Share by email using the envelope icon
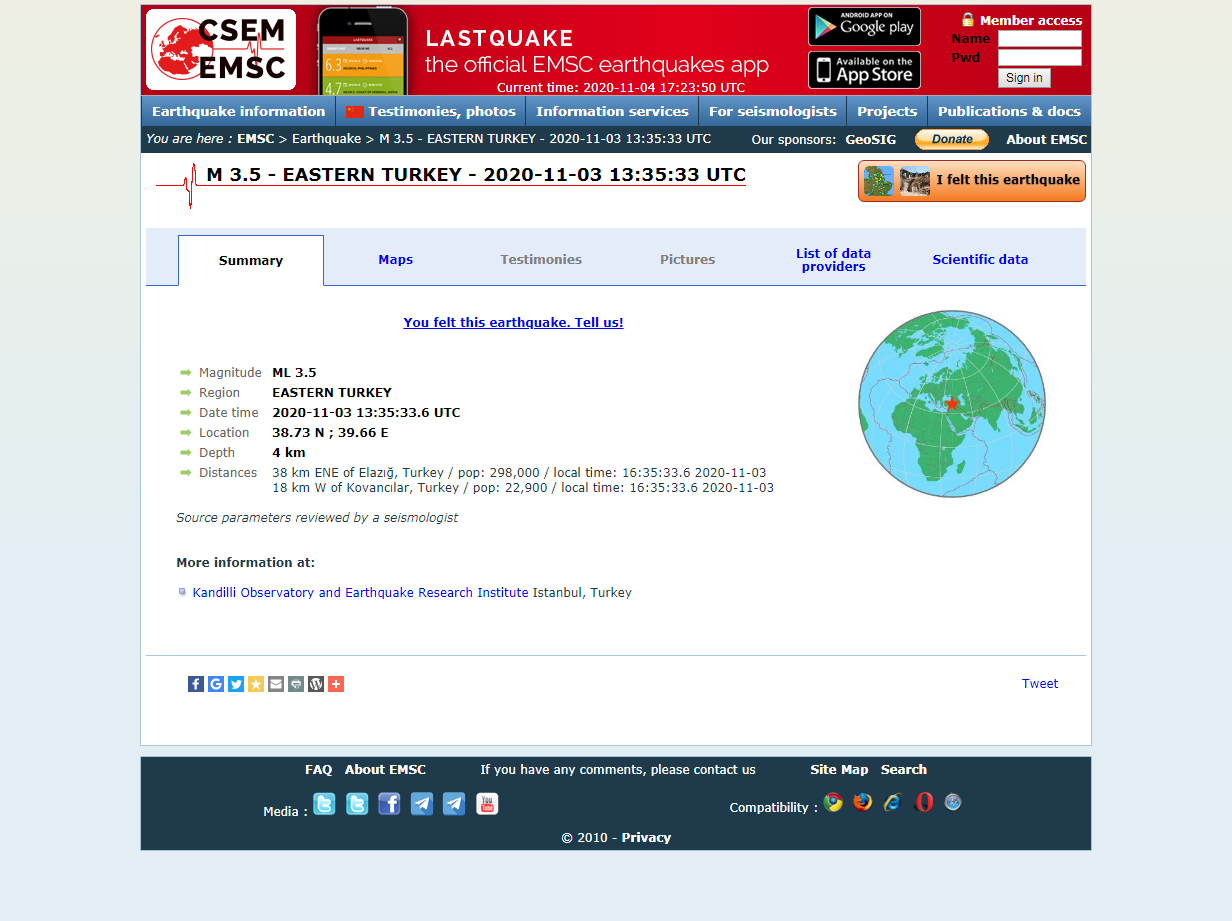Image resolution: width=1232 pixels, height=921 pixels. point(276,684)
